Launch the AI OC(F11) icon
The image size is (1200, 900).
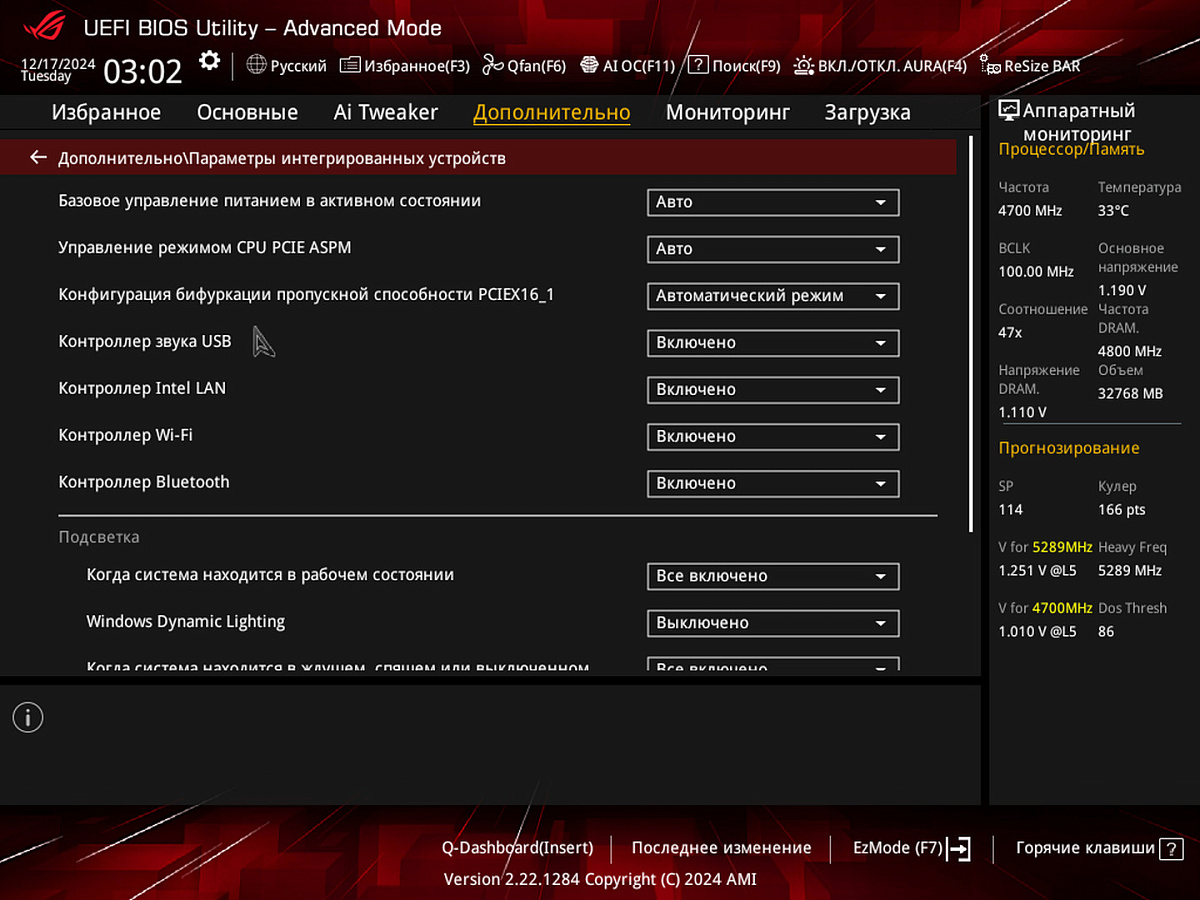589,65
